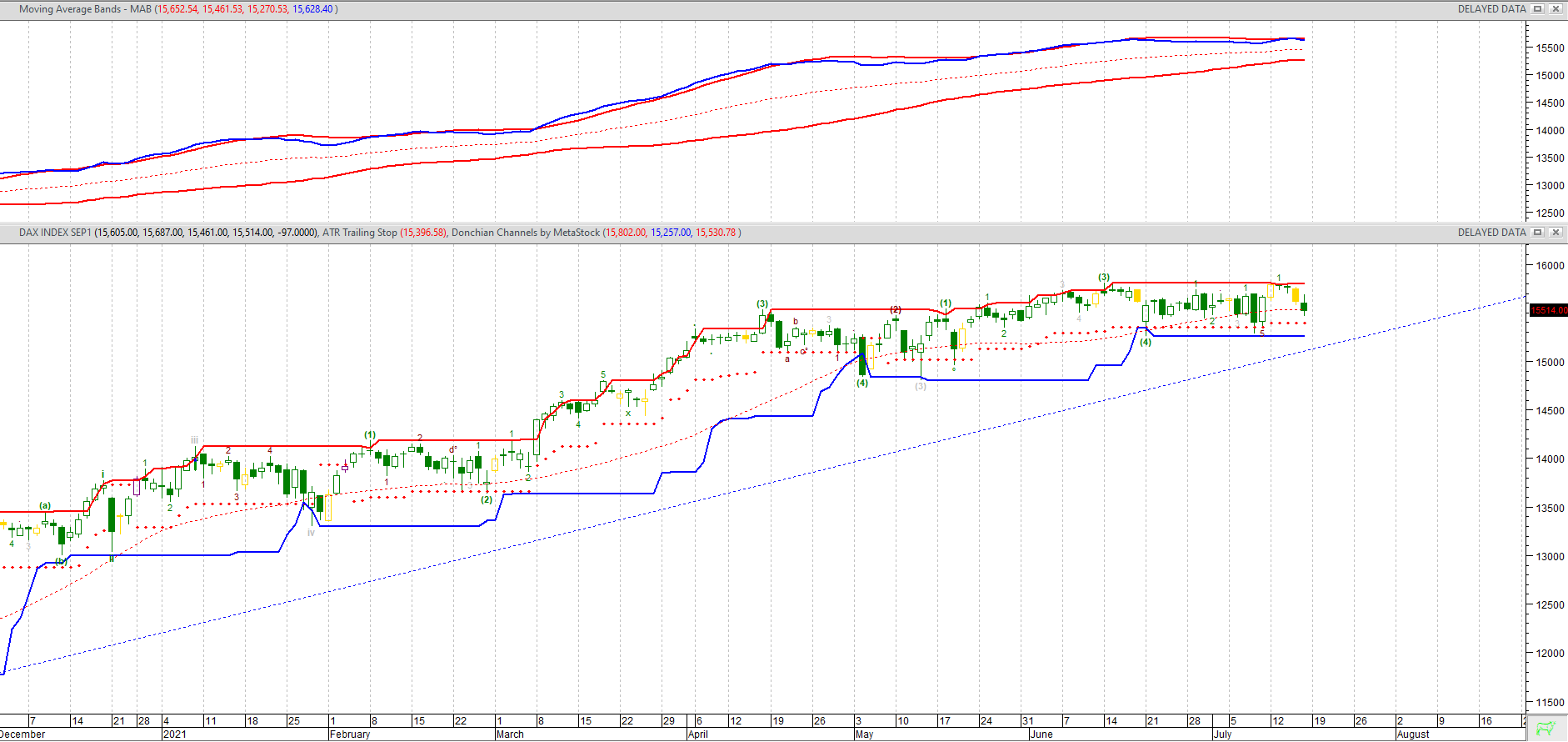Select the DAX INDEX SEP1 label

click(55, 233)
